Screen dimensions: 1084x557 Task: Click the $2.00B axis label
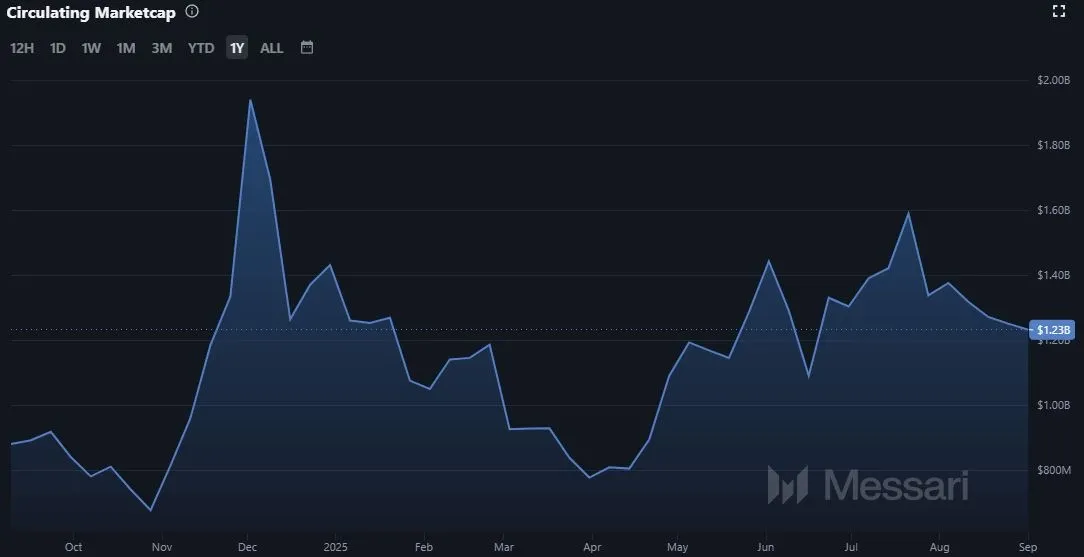pos(1054,80)
